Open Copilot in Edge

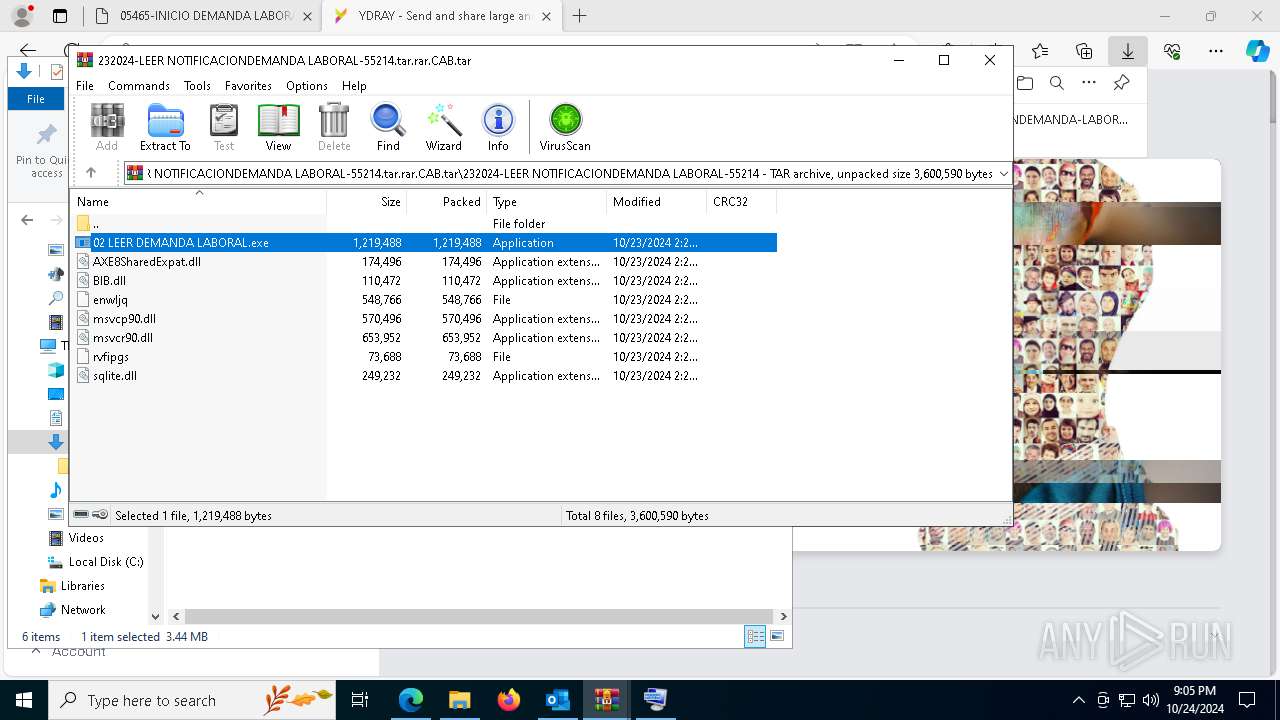point(1257,51)
